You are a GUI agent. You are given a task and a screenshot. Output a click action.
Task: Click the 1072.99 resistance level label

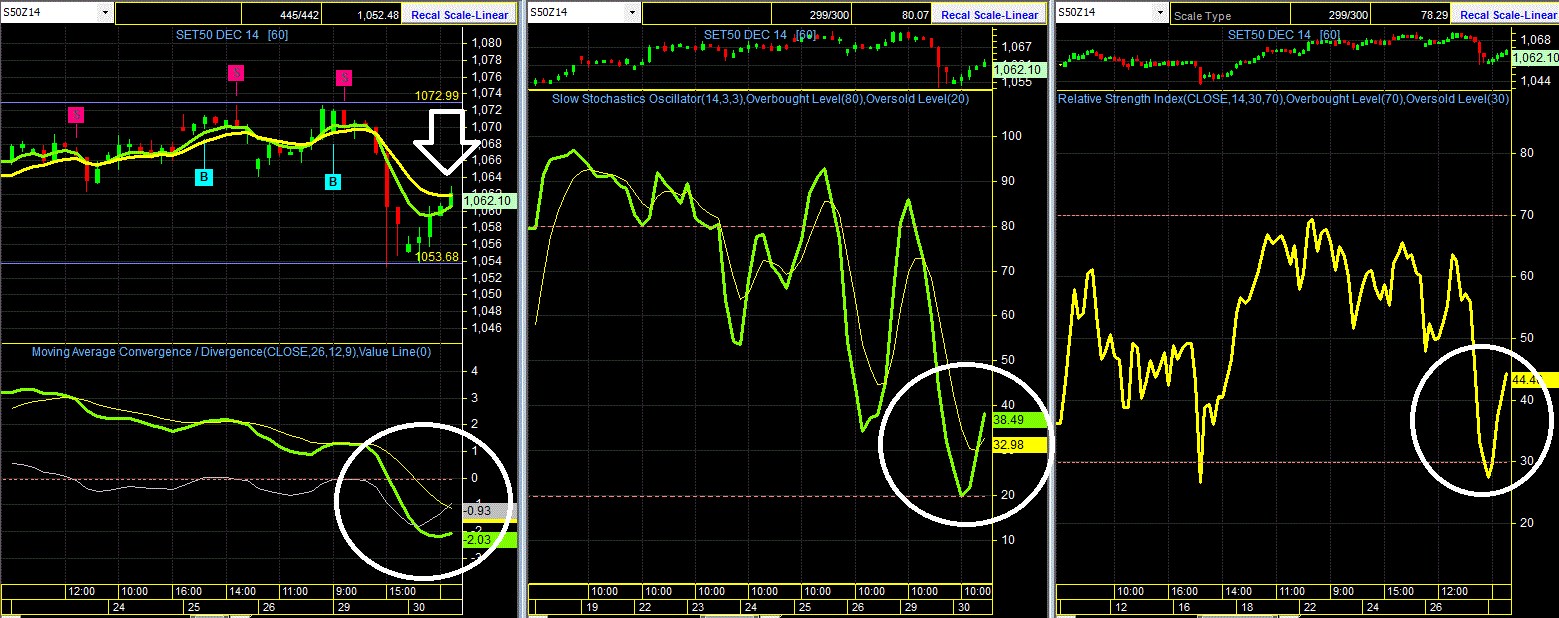[437, 96]
